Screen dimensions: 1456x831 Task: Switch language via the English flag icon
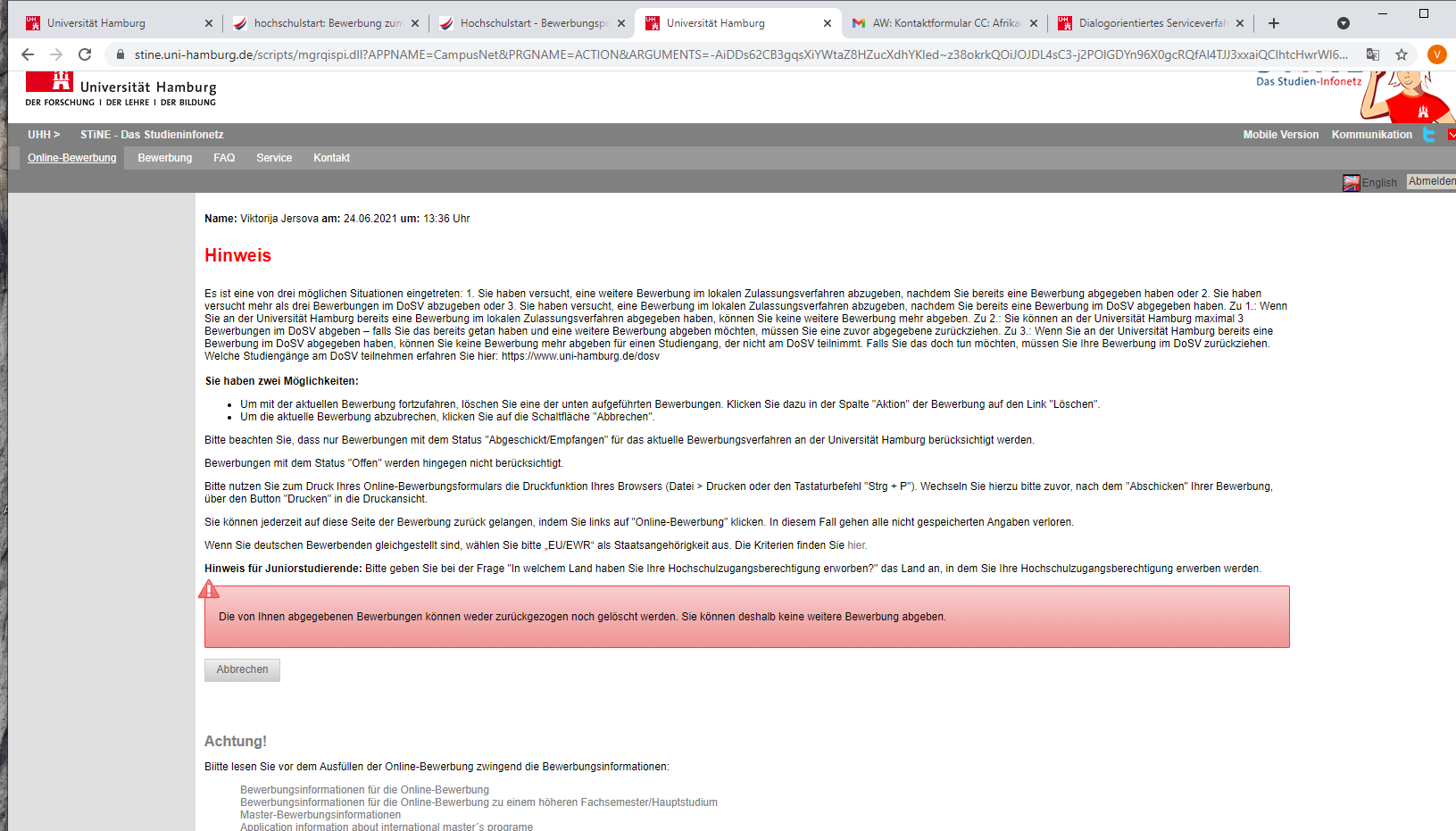point(1352,182)
